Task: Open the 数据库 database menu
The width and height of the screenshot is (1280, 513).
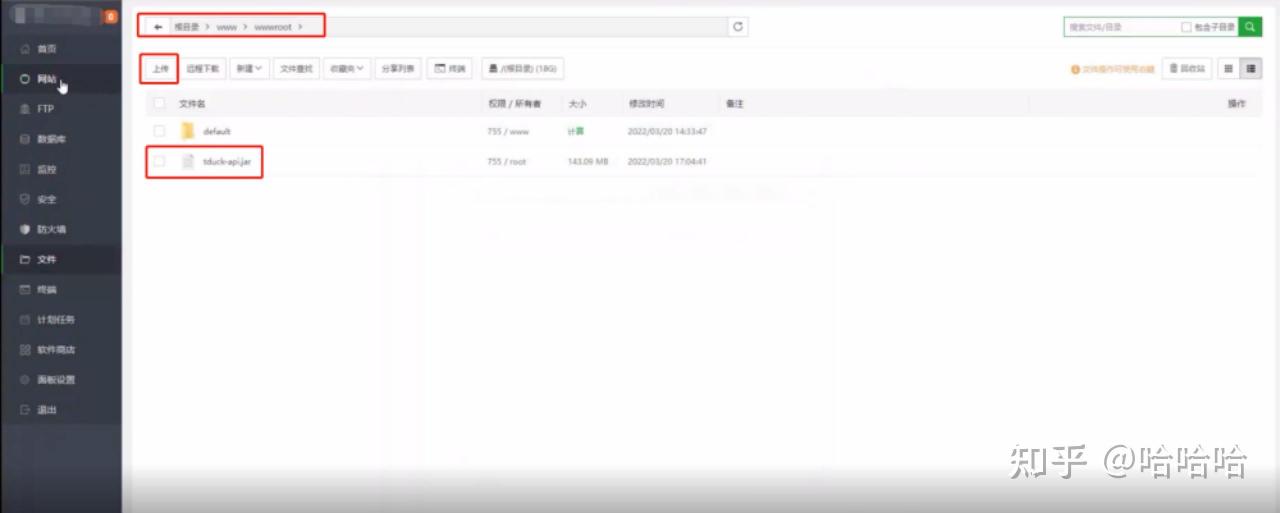Action: click(x=61, y=139)
